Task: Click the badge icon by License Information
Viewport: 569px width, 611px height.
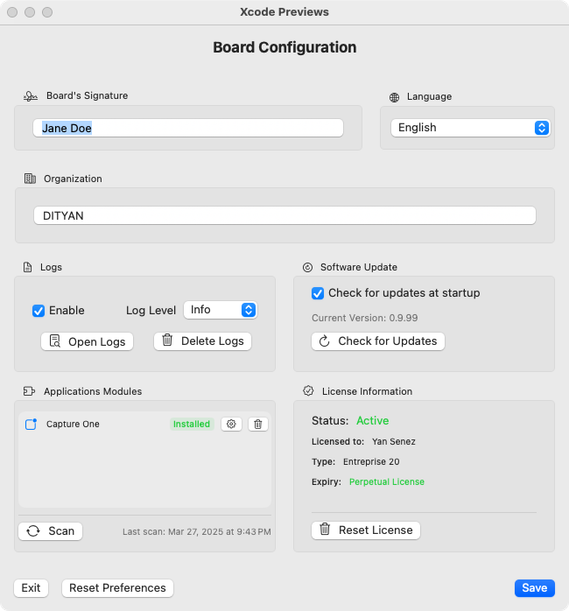Action: click(308, 391)
